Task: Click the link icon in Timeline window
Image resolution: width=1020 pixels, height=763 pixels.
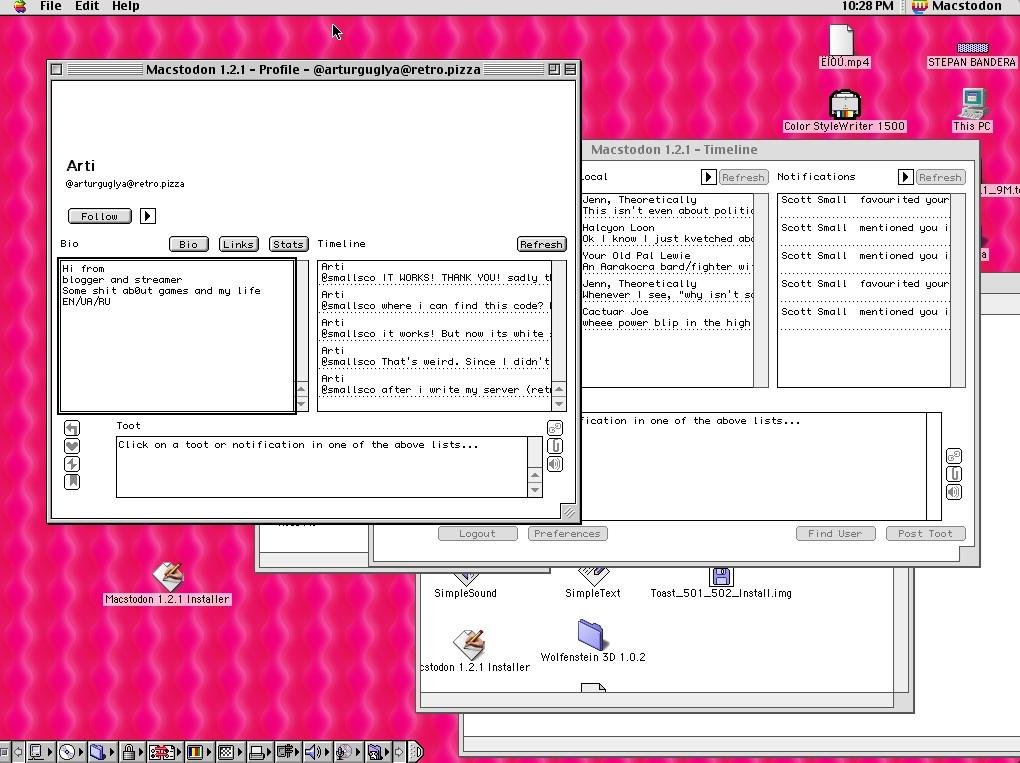Action: coord(954,456)
